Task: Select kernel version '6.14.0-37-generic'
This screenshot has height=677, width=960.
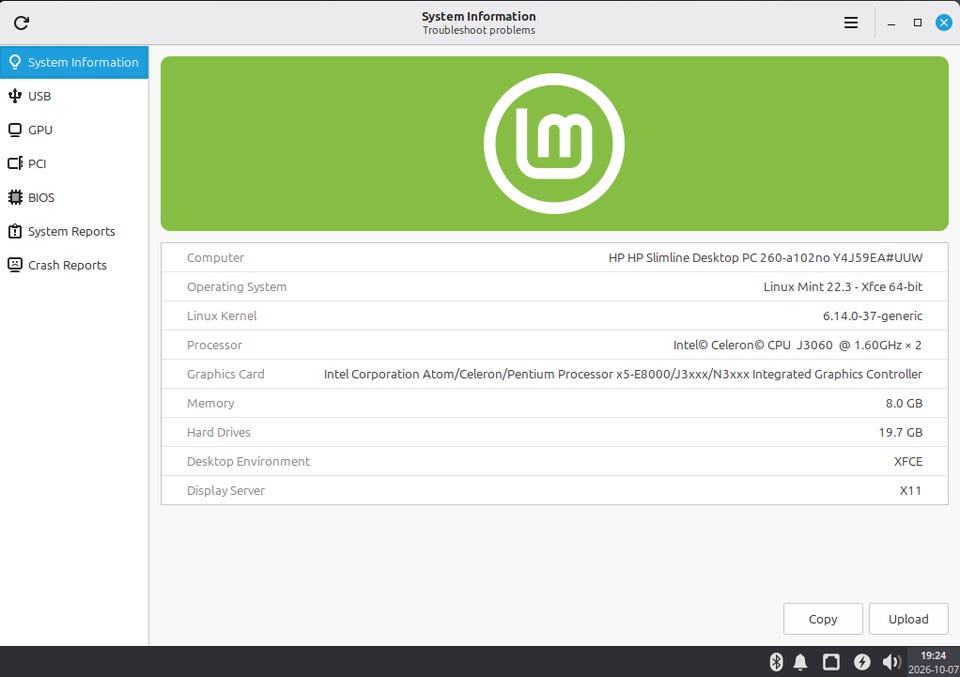Action: click(x=872, y=316)
